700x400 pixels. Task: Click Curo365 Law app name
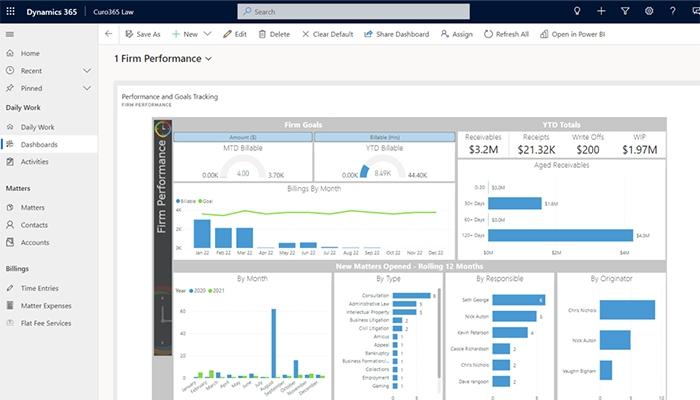click(x=113, y=12)
